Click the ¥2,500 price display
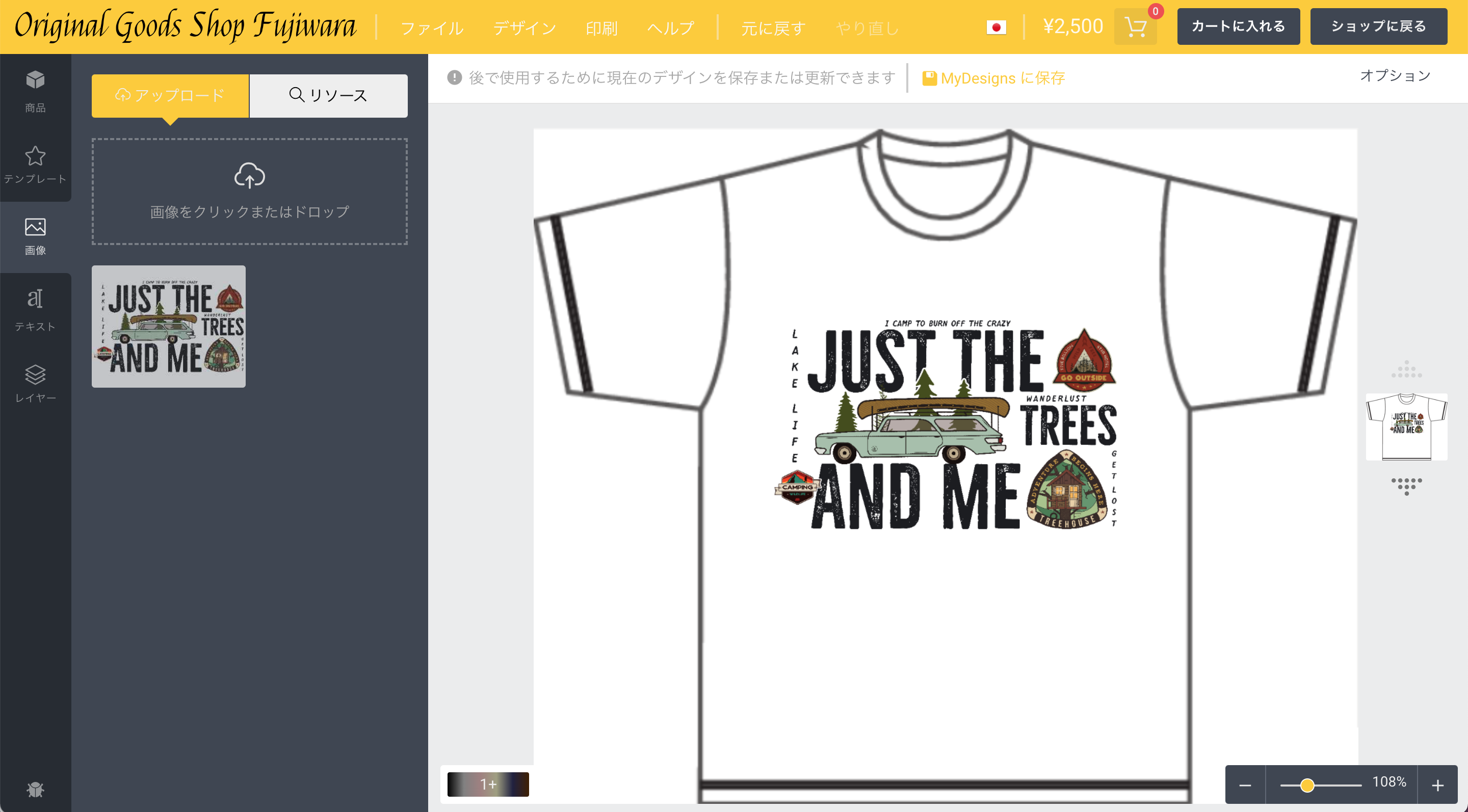 [x=1073, y=26]
